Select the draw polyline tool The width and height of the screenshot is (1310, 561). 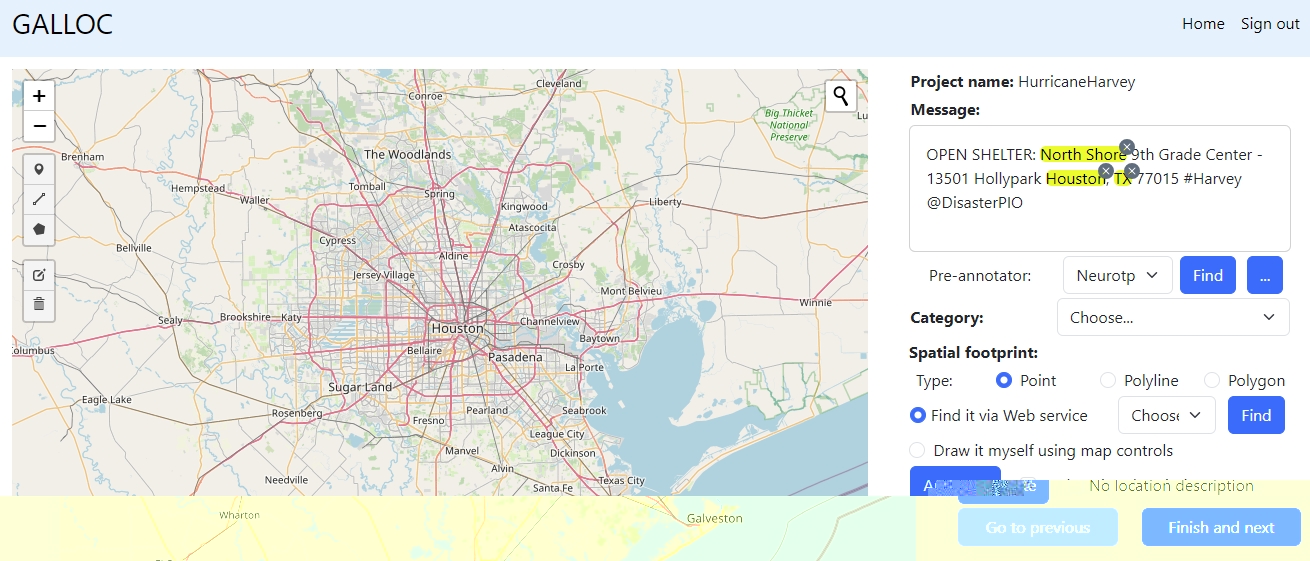(39, 199)
